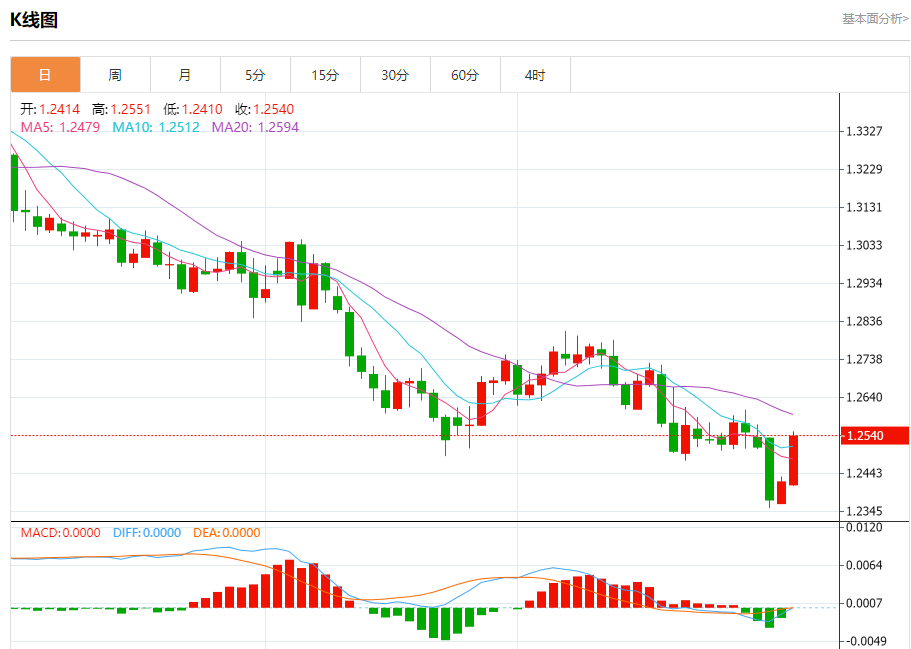The width and height of the screenshot is (911, 649).
Task: Click the 0.0007 MACD axis label
Action: pos(864,603)
